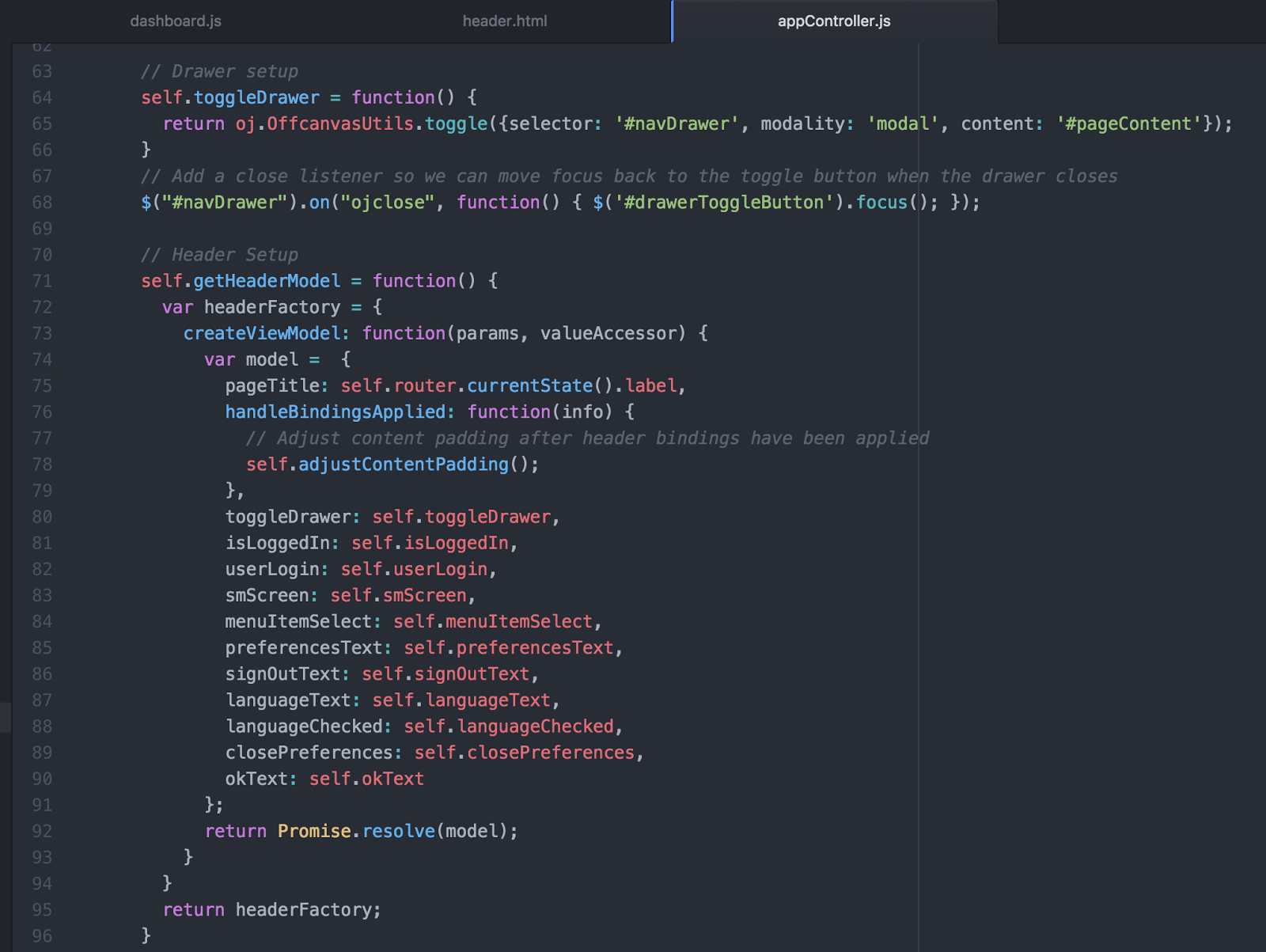Screen dimensions: 1266x952
Task: Select the active appController.js tab
Action: pos(833,21)
